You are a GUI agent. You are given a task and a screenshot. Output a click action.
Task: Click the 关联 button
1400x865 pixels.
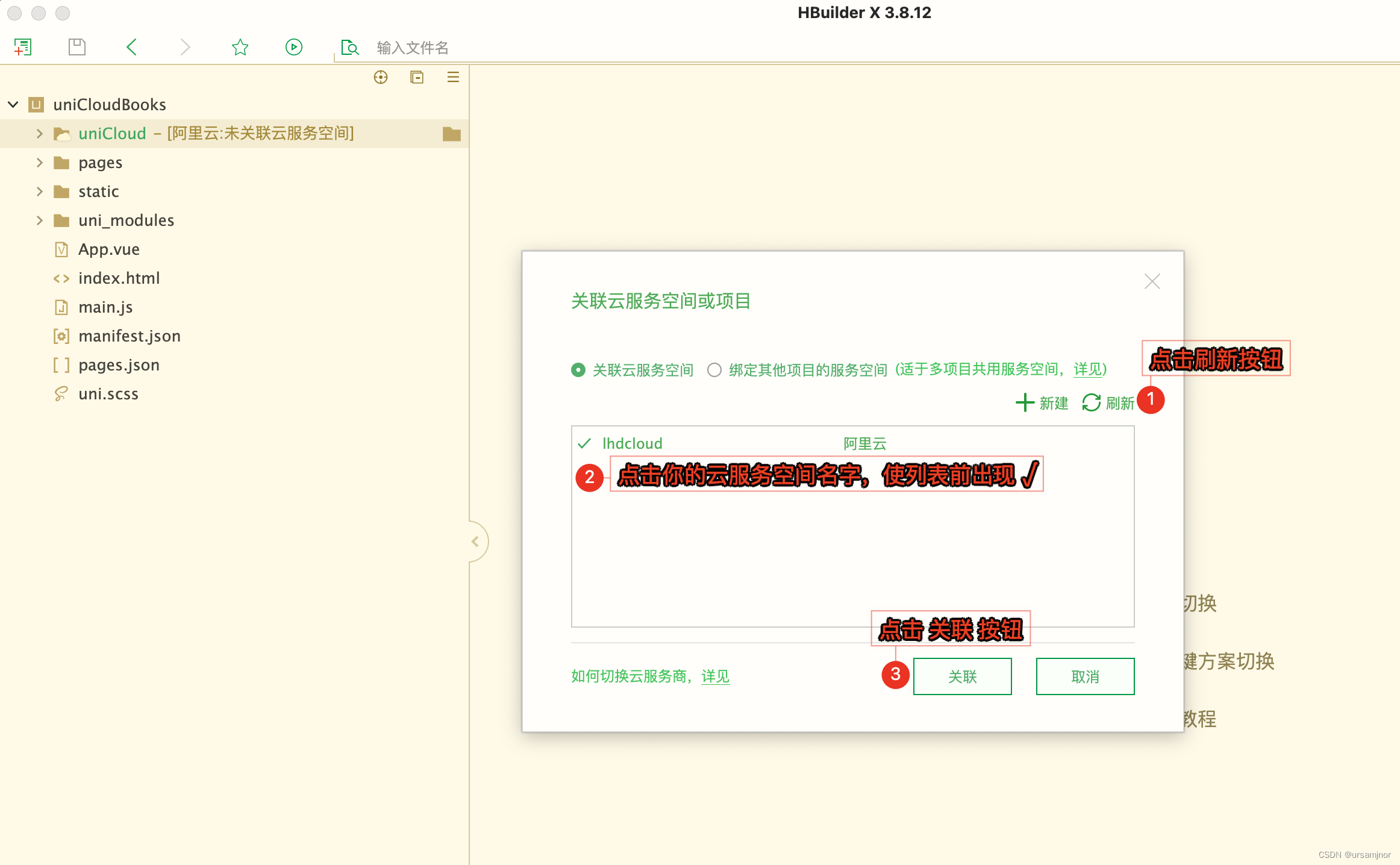click(963, 676)
